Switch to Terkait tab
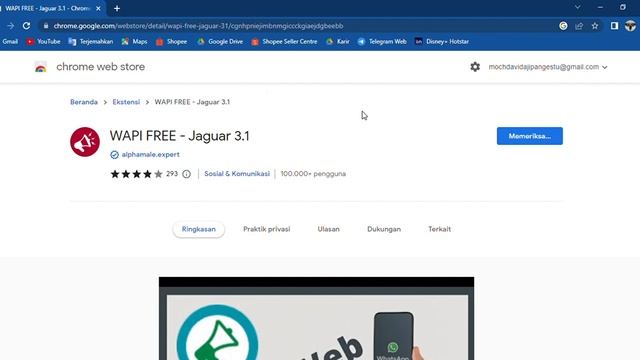The width and height of the screenshot is (640, 360). pos(440,229)
